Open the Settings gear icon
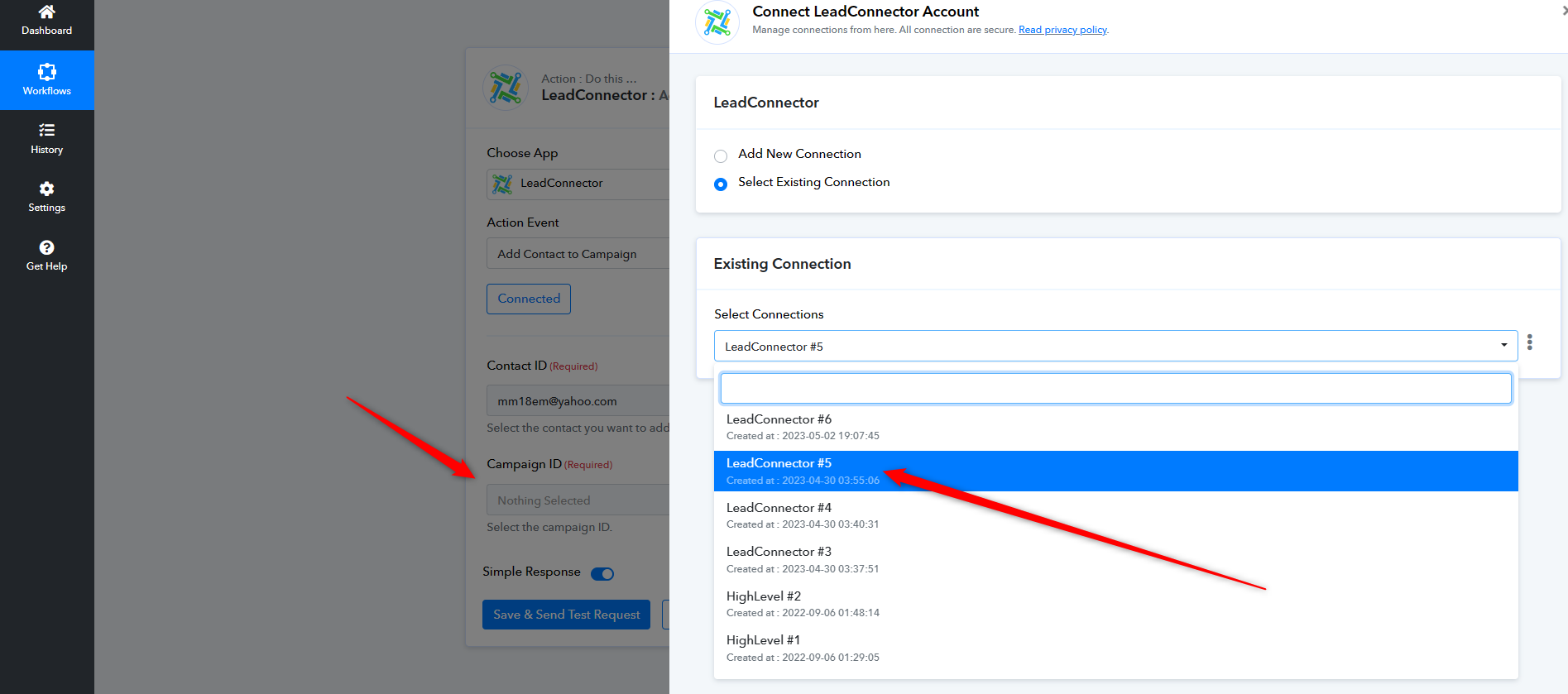The image size is (1568, 694). (47, 189)
